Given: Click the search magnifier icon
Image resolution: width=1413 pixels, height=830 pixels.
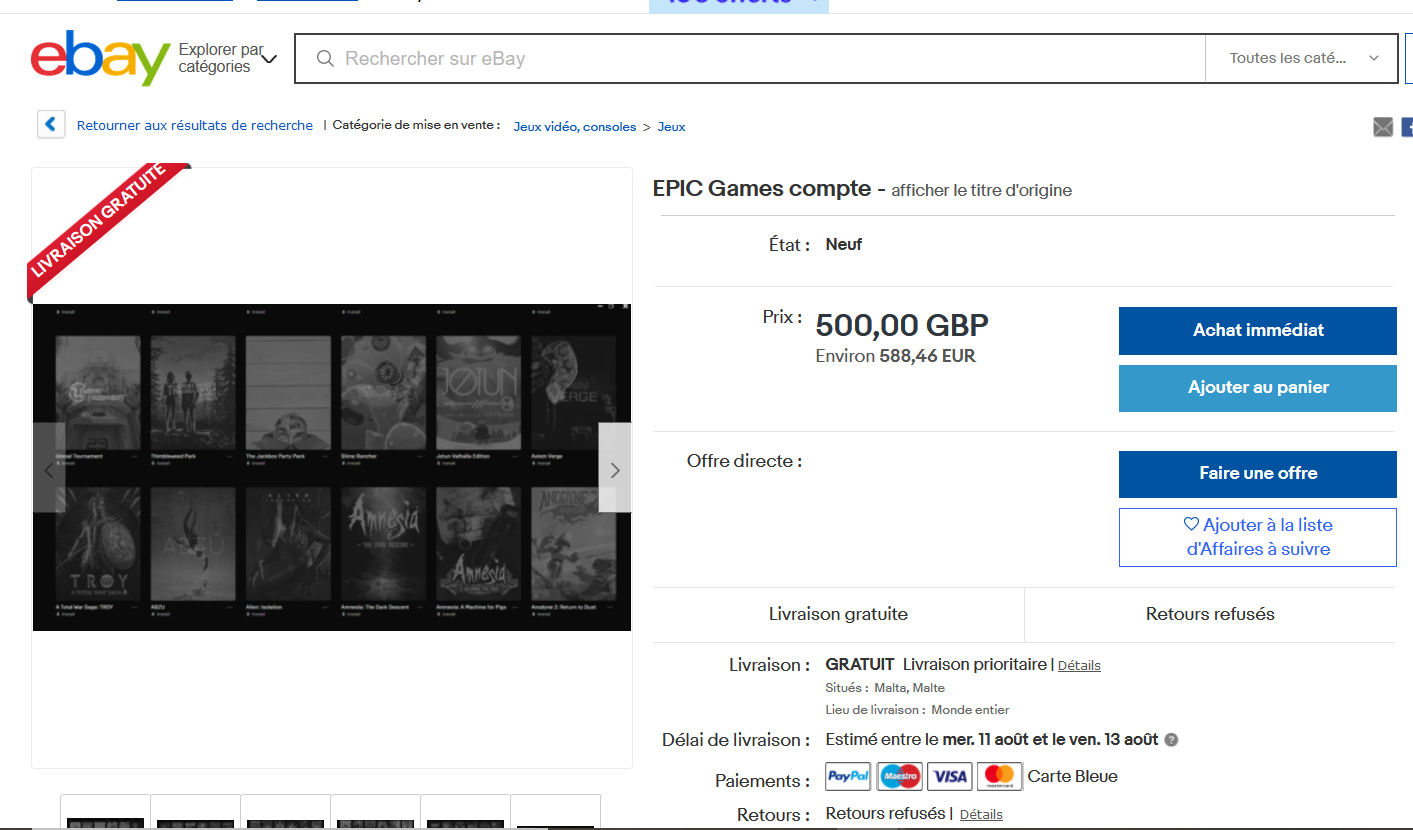Looking at the screenshot, I should (325, 59).
